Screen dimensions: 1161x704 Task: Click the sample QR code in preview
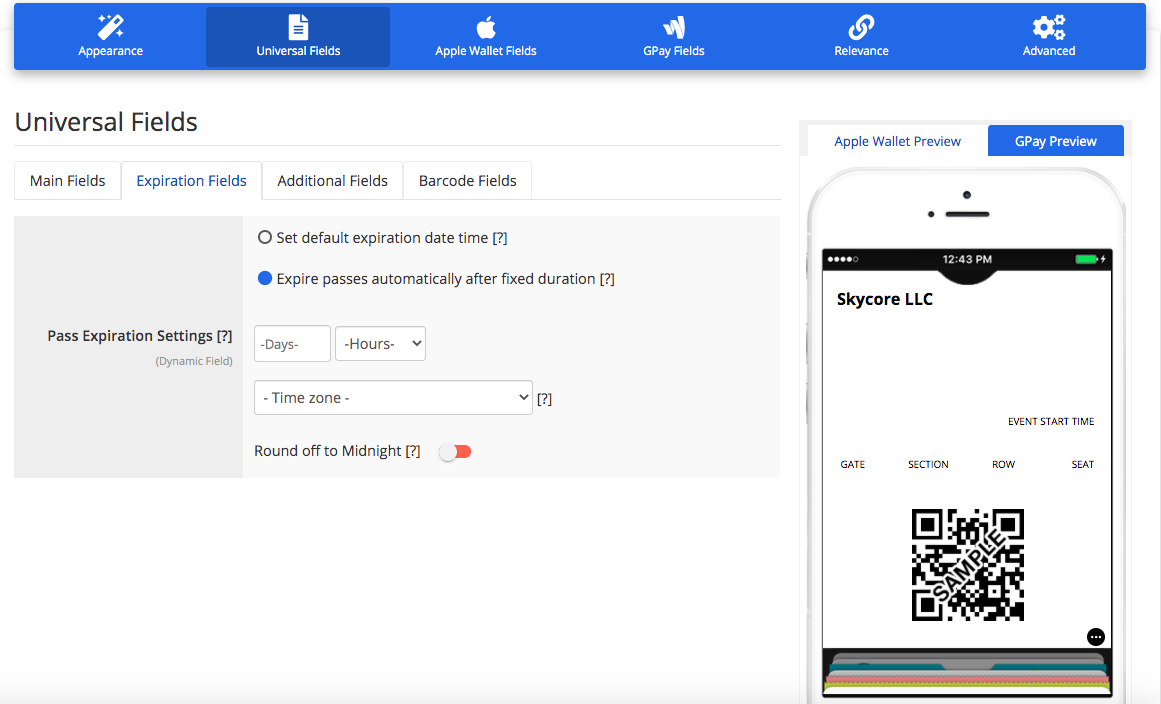pos(967,565)
